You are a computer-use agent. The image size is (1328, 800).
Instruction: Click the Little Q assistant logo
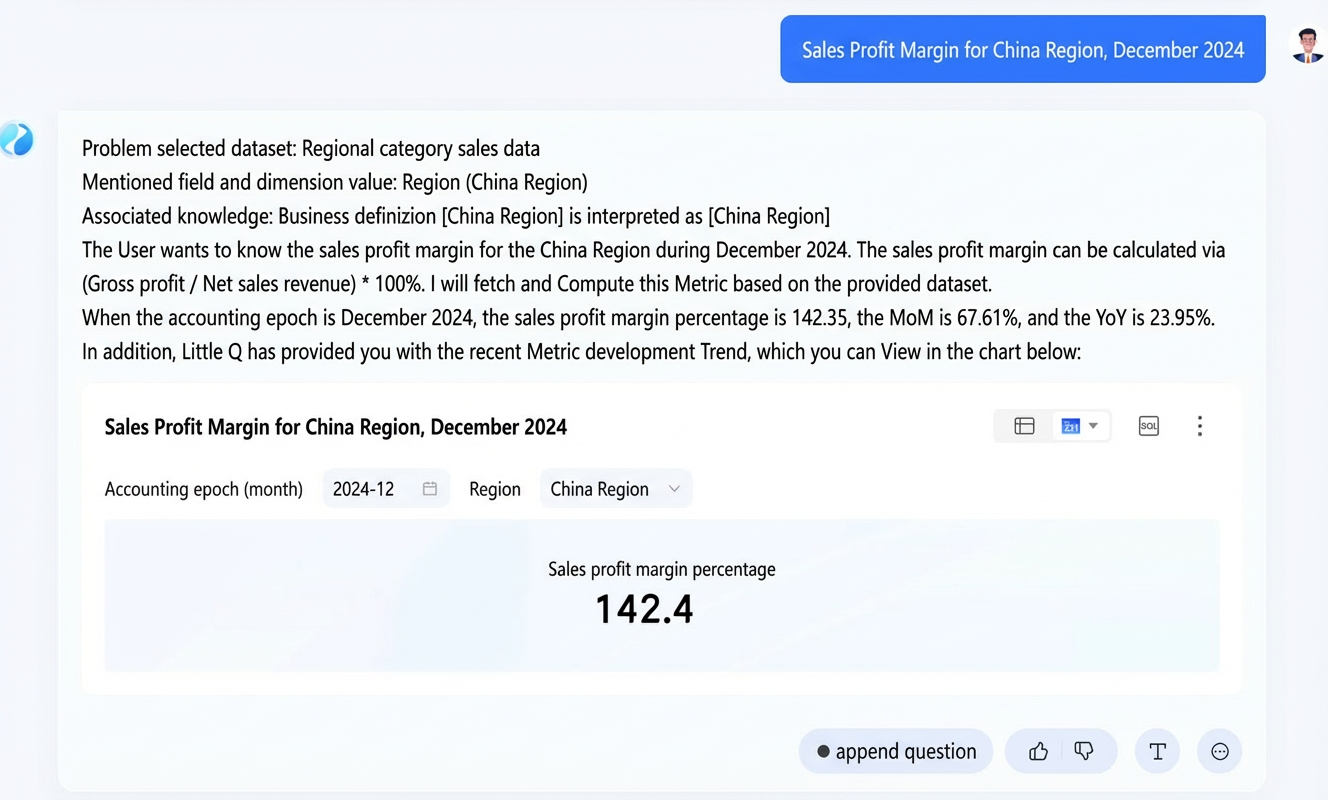click(x=17, y=139)
